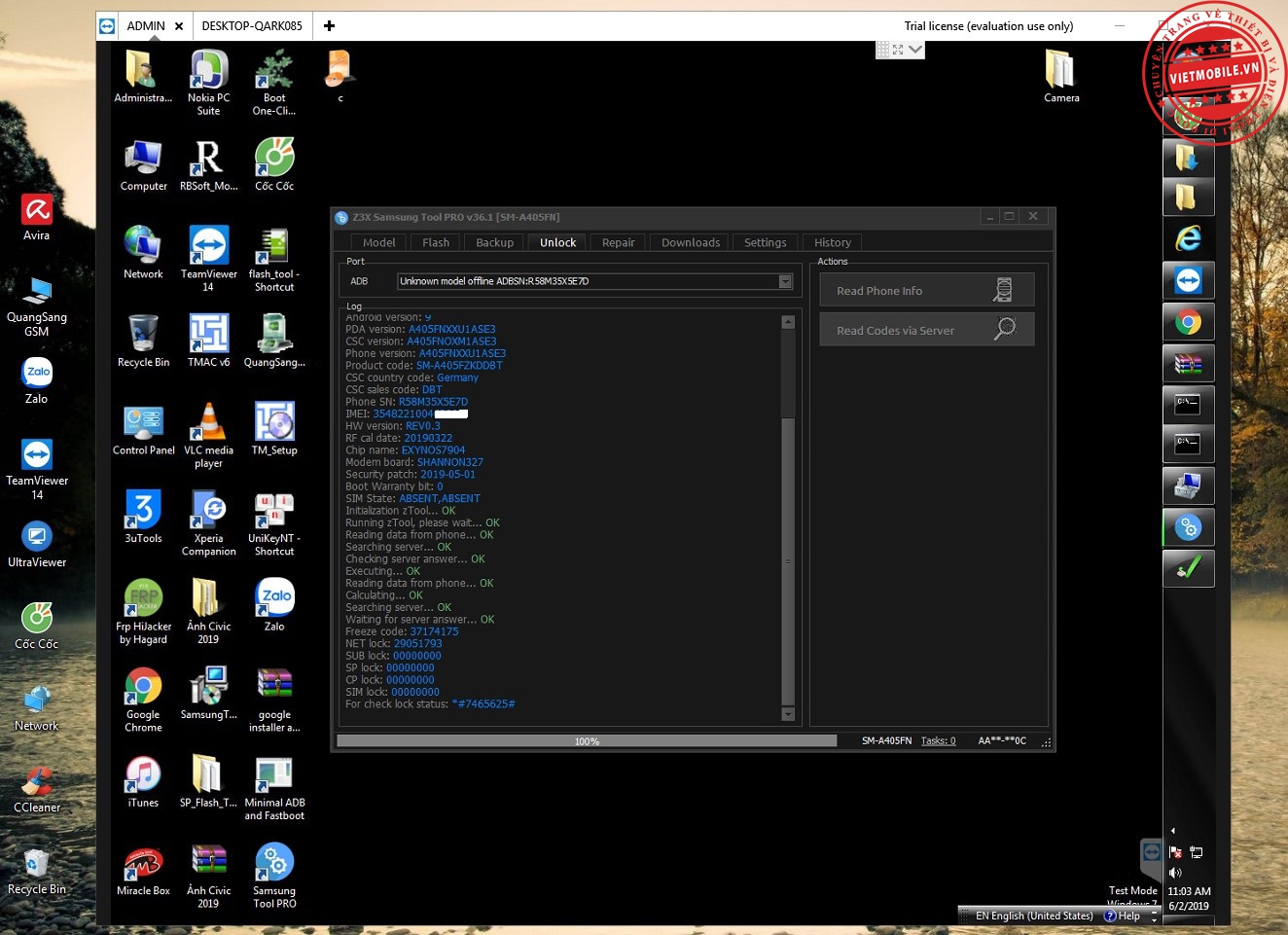The image size is (1288, 935).
Task: Open the Control Panel icon
Action: pyautogui.click(x=144, y=429)
